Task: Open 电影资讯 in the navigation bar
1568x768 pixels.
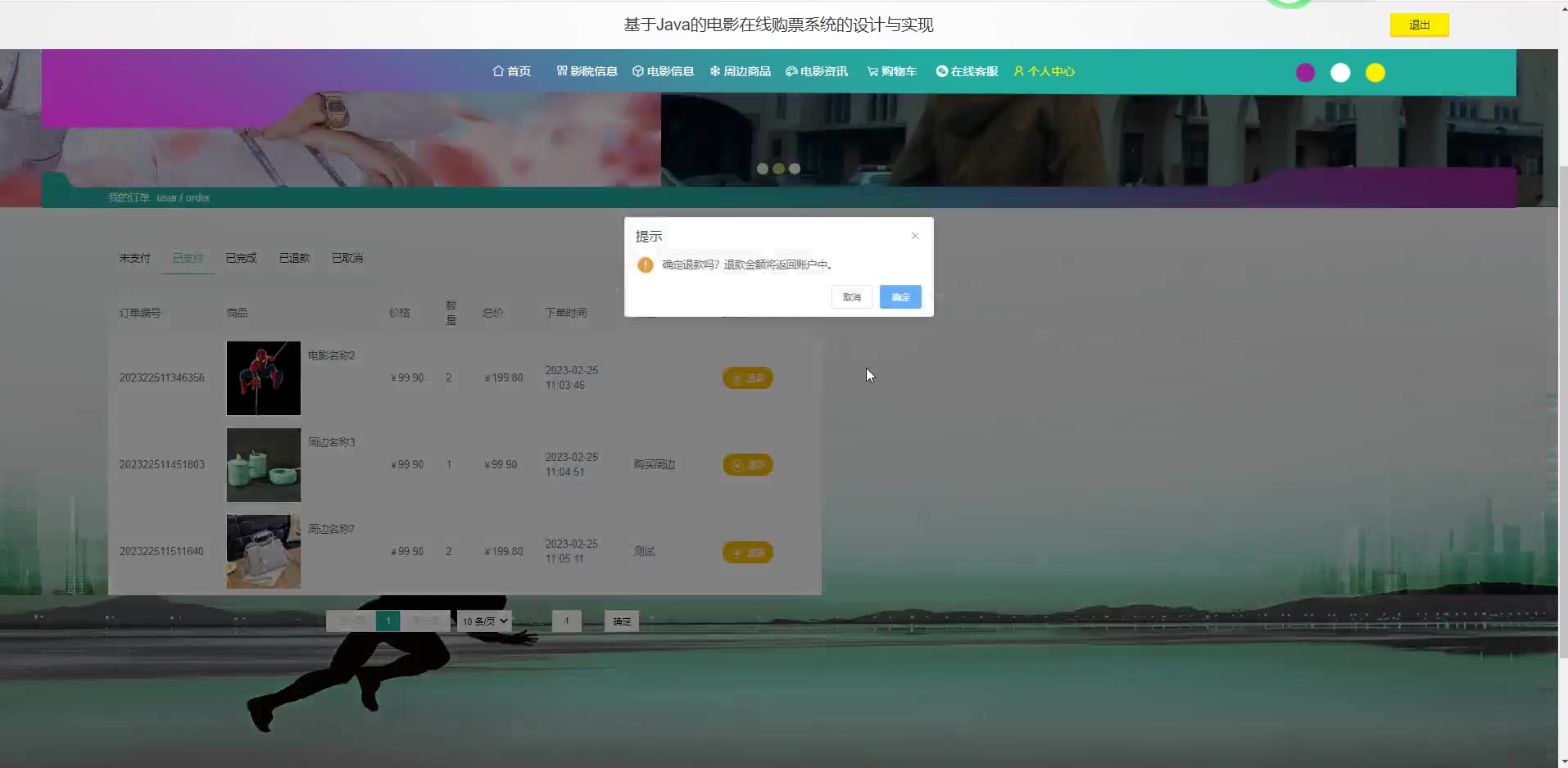Action: click(817, 71)
